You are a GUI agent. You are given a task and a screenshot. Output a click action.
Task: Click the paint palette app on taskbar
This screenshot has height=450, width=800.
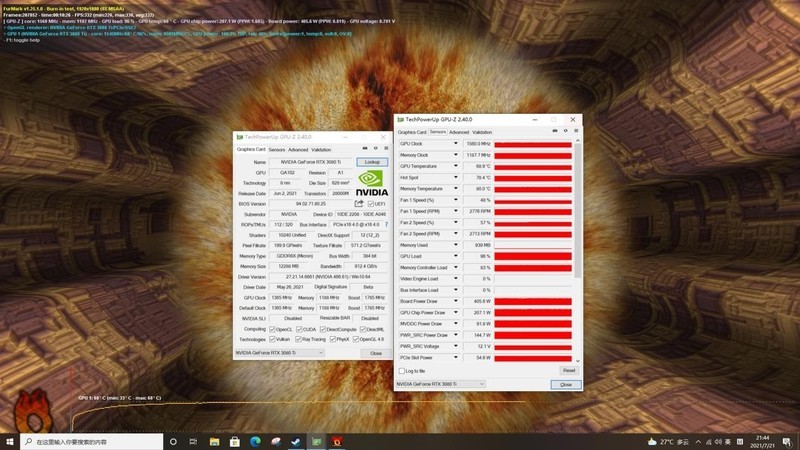click(x=276, y=441)
